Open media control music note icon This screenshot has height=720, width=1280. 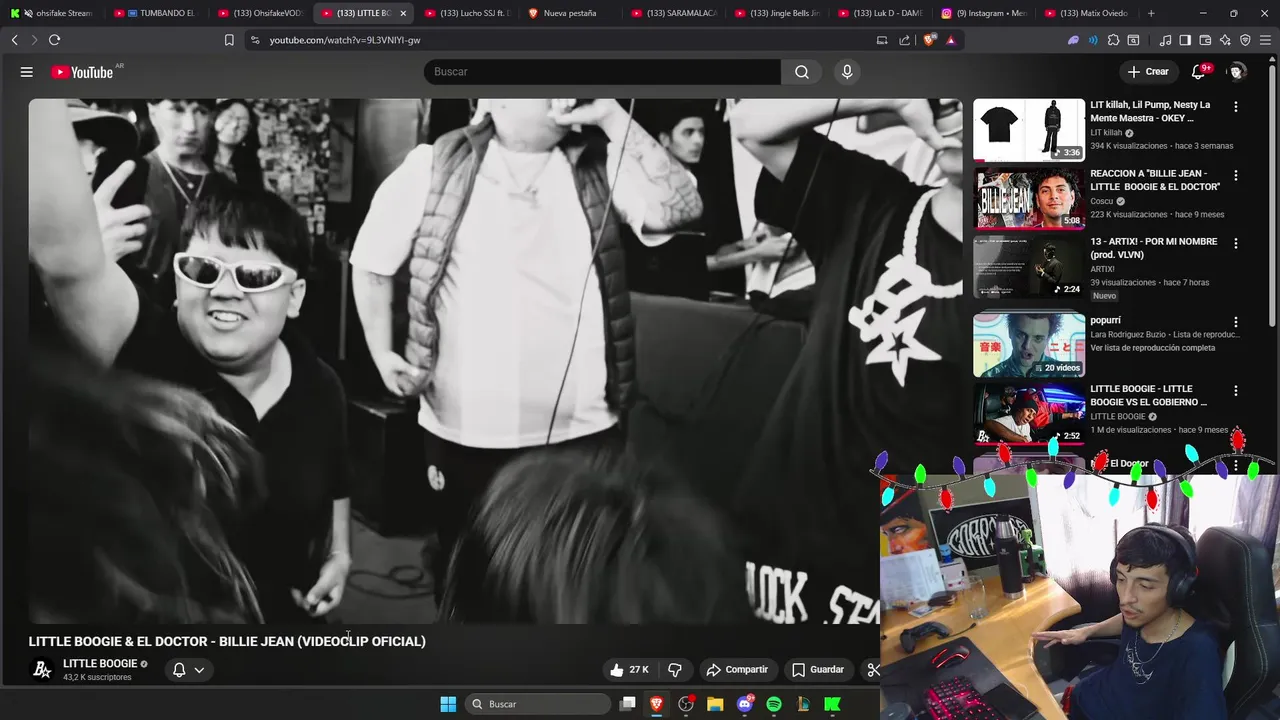pos(1165,40)
